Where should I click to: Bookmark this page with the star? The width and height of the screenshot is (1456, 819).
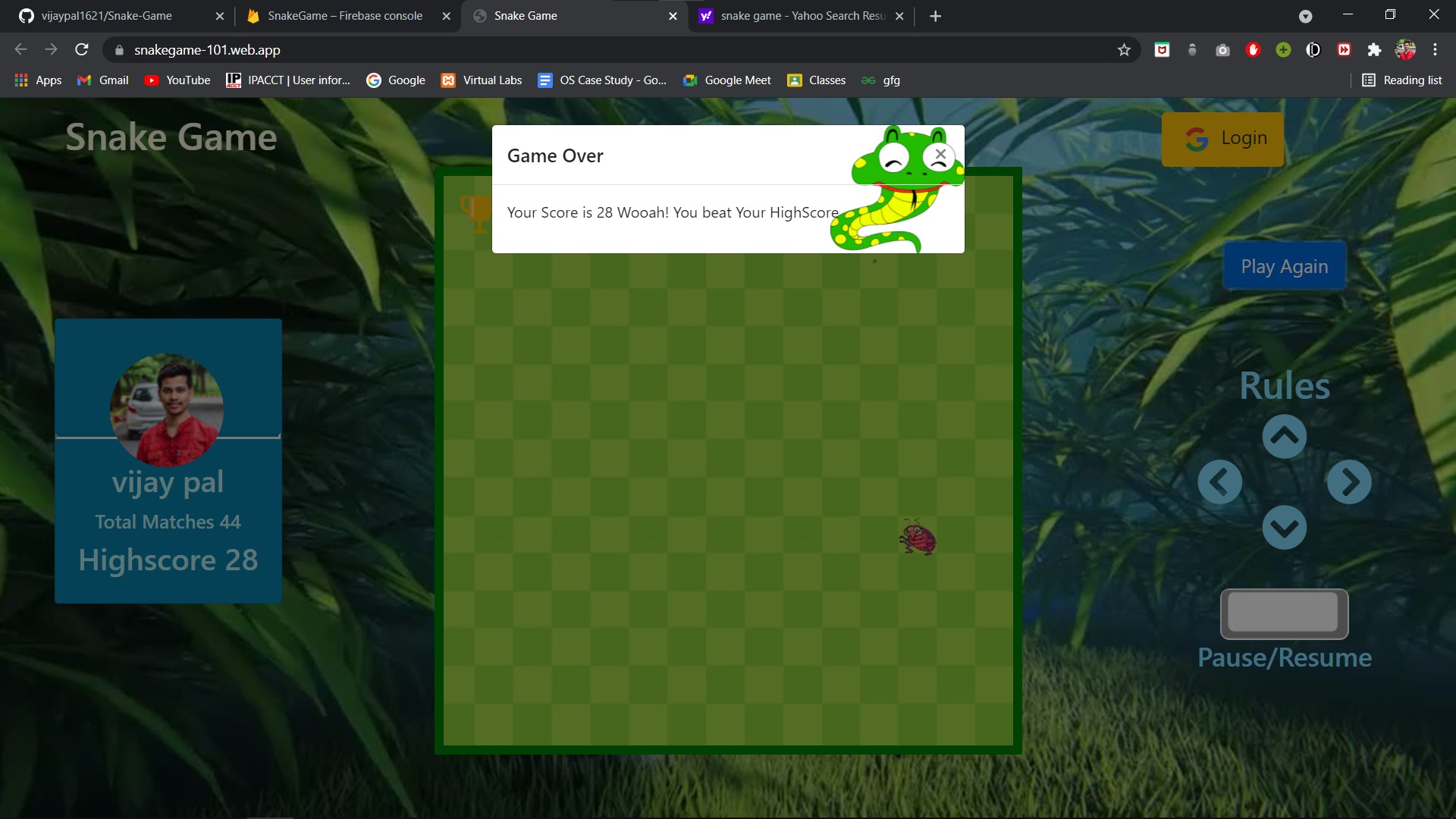[x=1125, y=49]
